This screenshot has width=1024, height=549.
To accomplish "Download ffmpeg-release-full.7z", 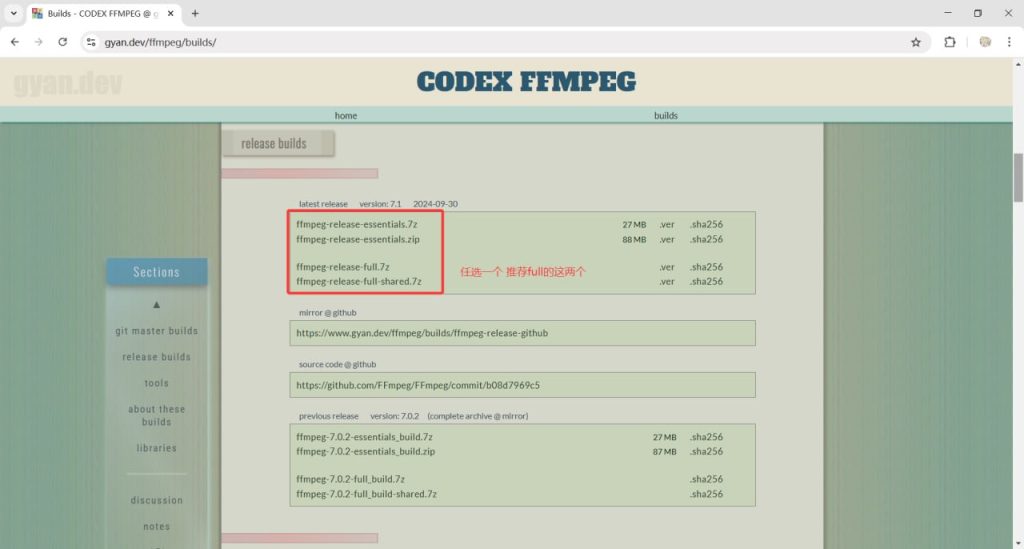I will click(343, 266).
